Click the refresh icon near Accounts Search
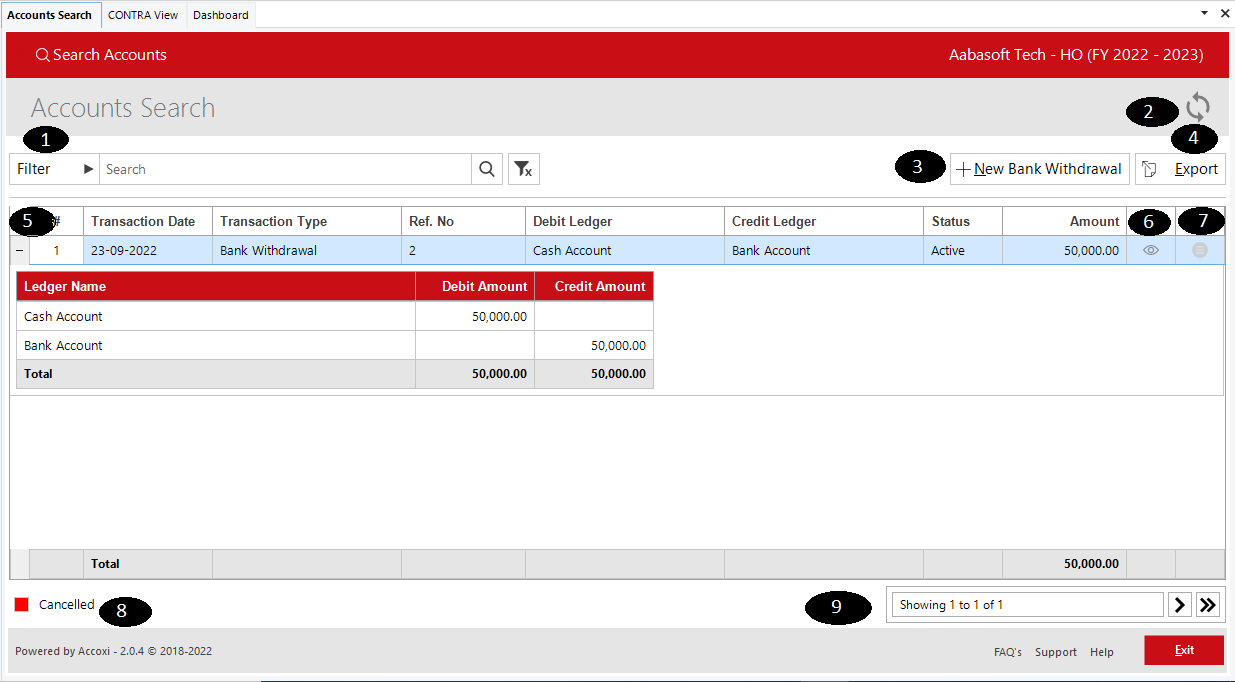 [1198, 107]
